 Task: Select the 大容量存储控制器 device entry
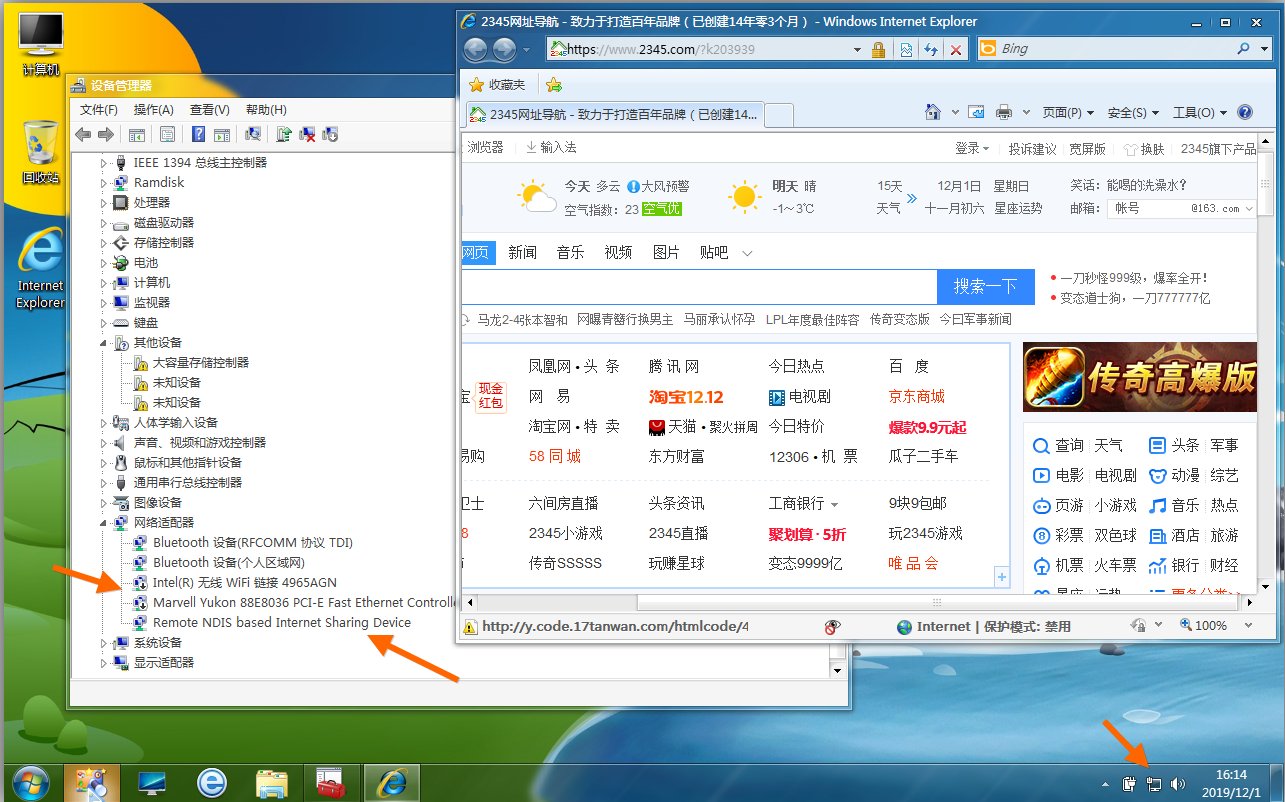pyautogui.click(x=200, y=362)
